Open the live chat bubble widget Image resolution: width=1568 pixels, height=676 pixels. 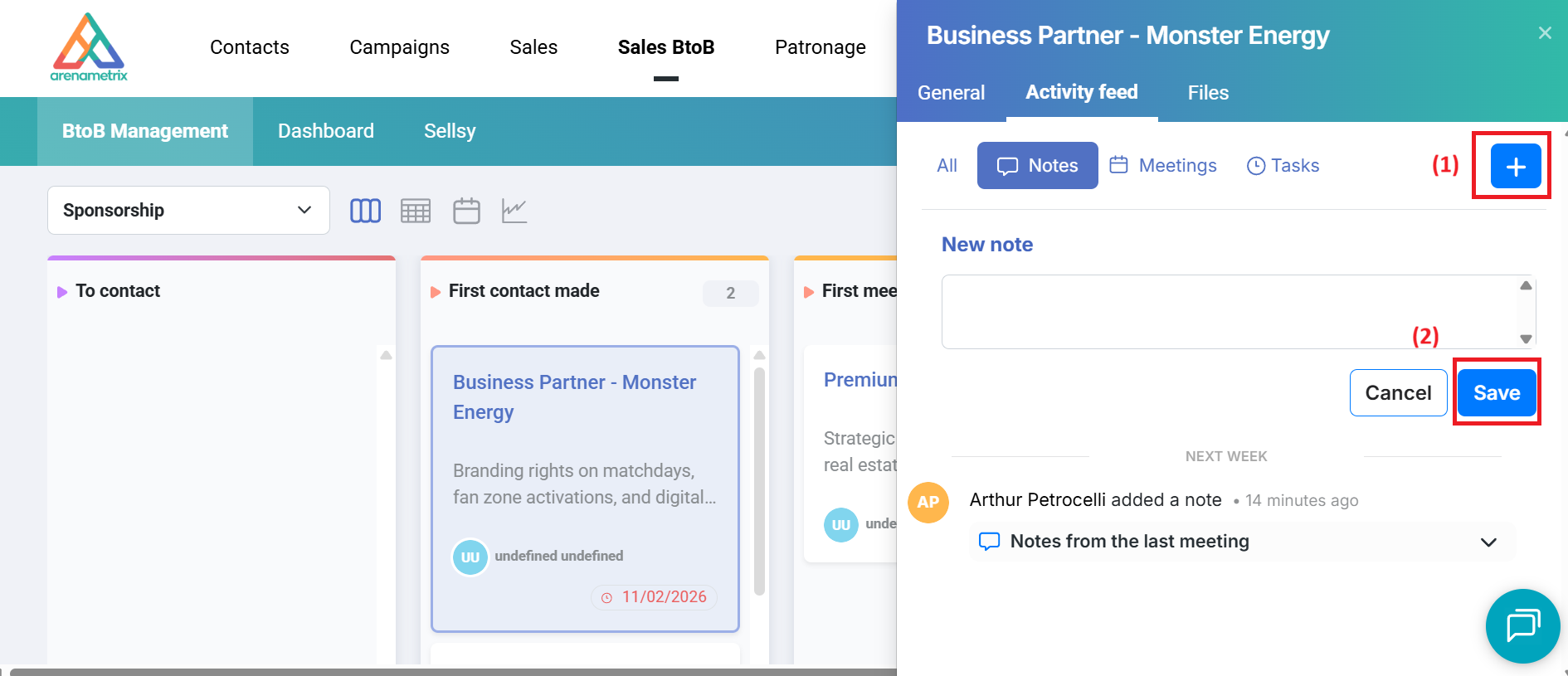pyautogui.click(x=1522, y=625)
